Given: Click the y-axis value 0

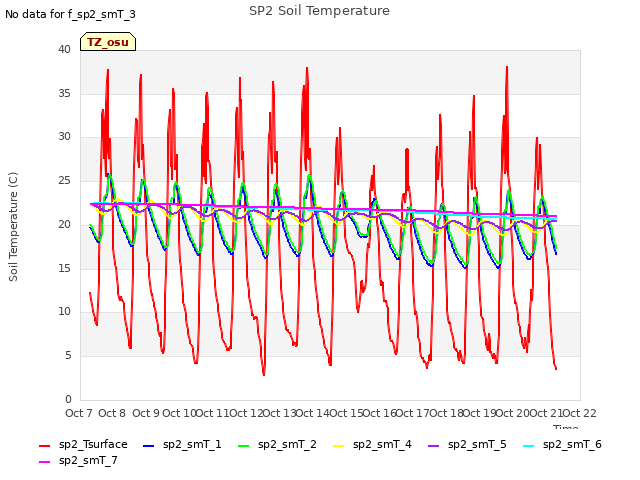Looking at the screenshot, I should point(68,399).
